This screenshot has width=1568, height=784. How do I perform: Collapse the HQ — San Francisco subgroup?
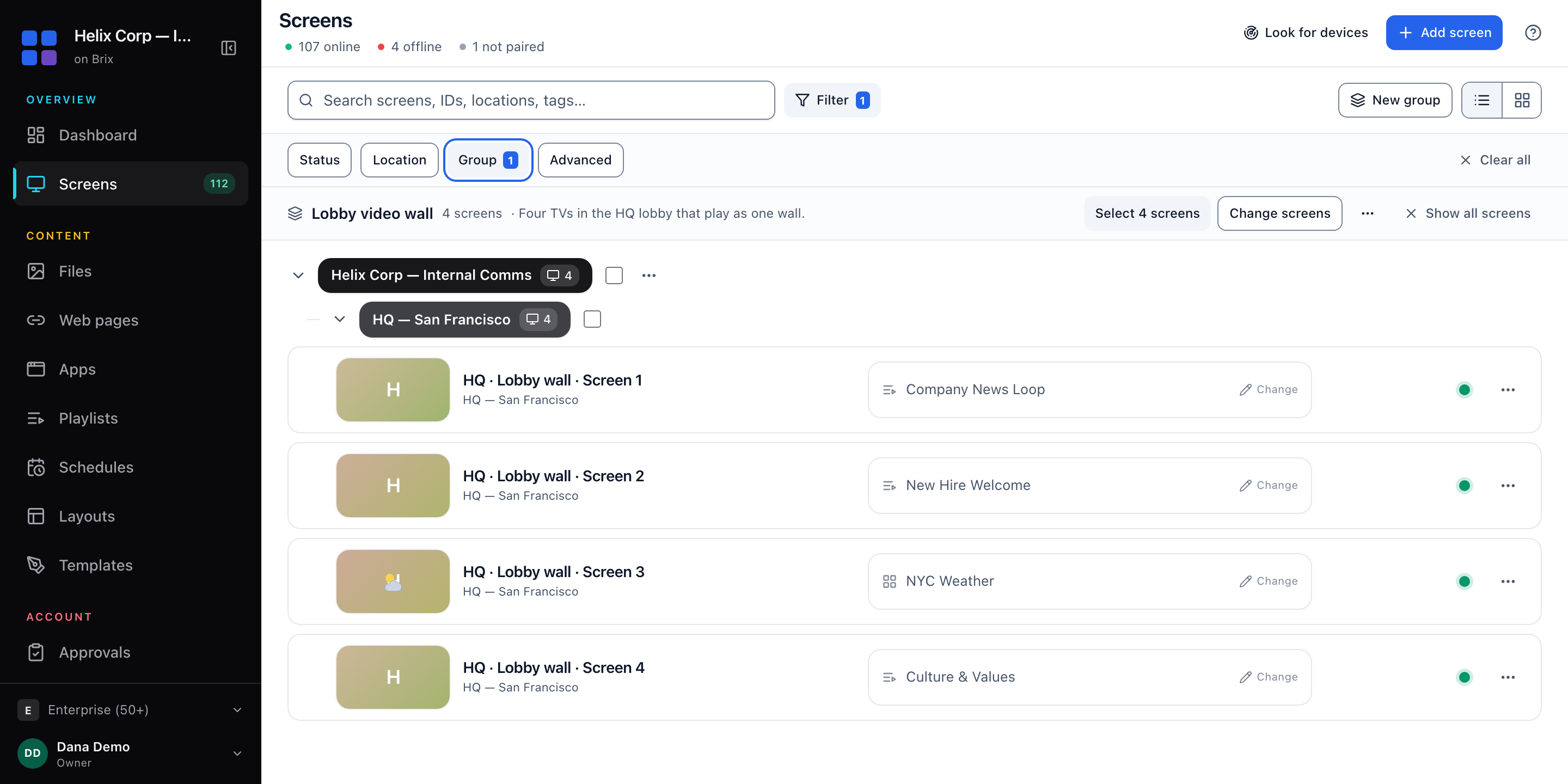coord(340,319)
